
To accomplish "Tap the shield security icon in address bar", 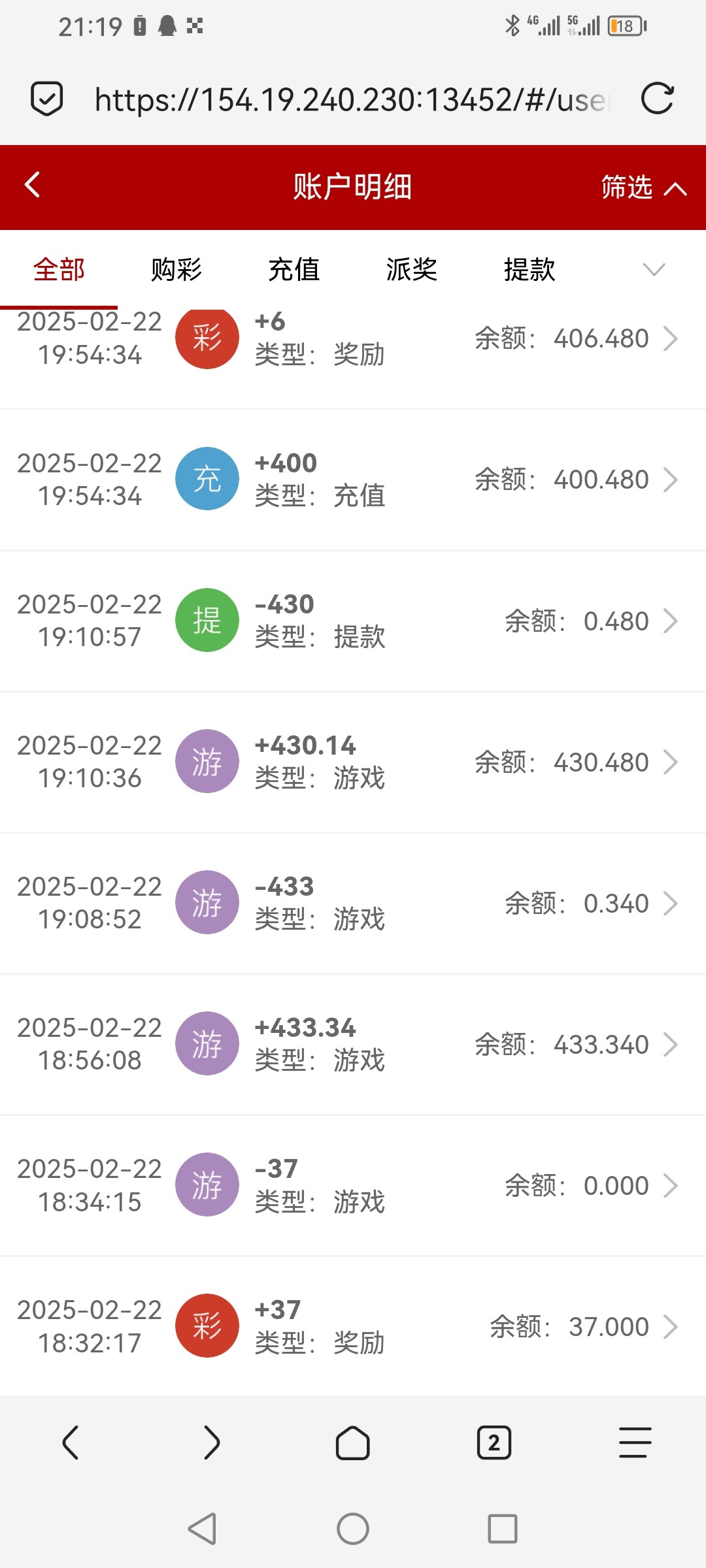I will pyautogui.click(x=47, y=99).
